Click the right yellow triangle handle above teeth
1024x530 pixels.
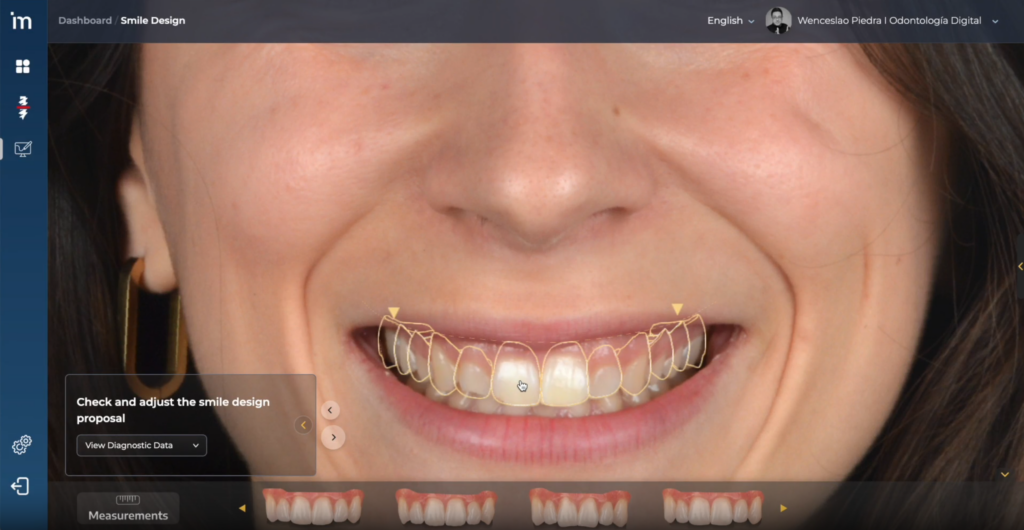pyautogui.click(x=677, y=309)
